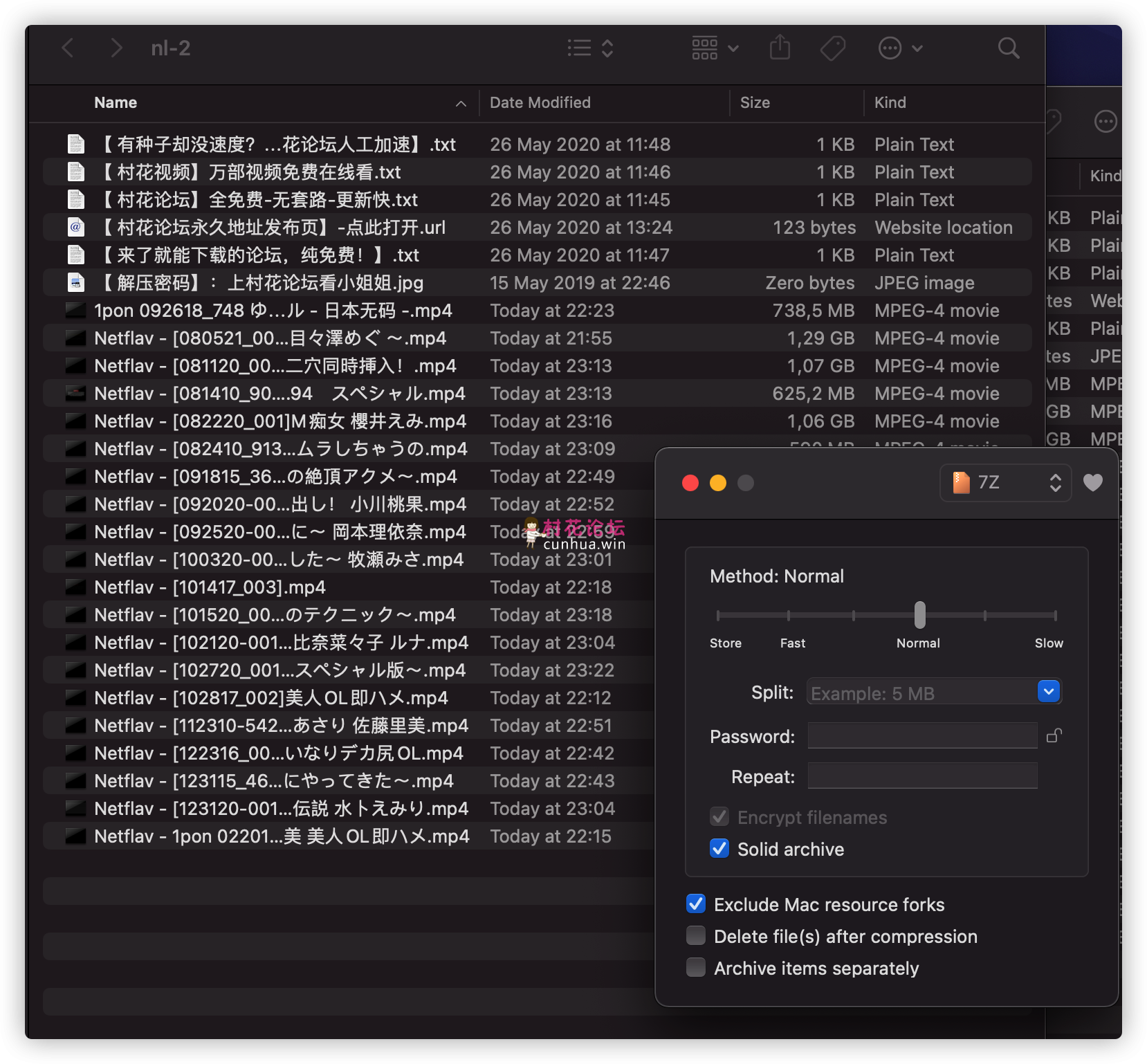Viewport: 1147px width, 1064px height.
Task: Go forward in the Finder window
Action: 116,48
